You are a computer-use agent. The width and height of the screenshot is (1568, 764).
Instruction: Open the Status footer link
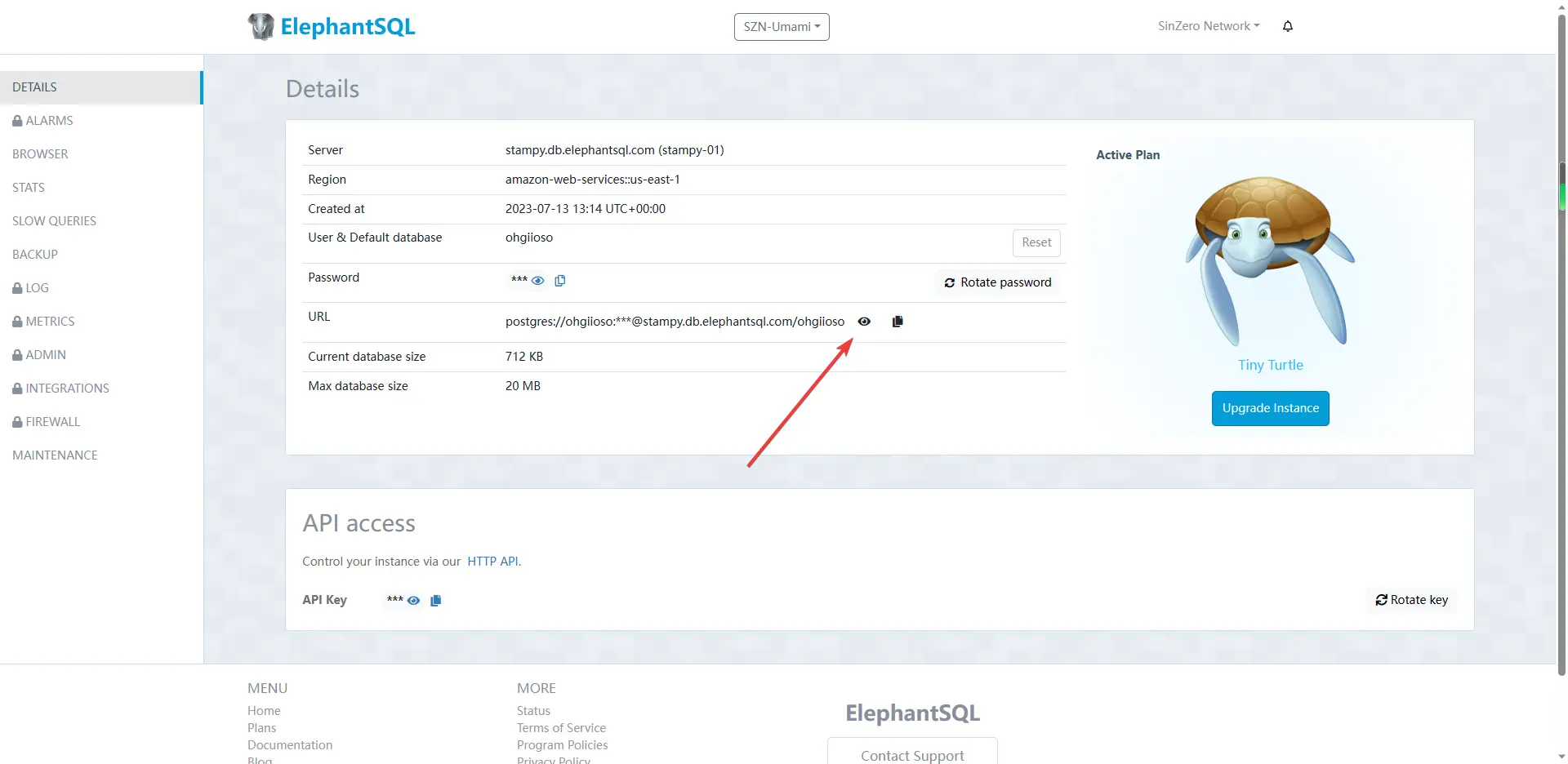click(533, 711)
